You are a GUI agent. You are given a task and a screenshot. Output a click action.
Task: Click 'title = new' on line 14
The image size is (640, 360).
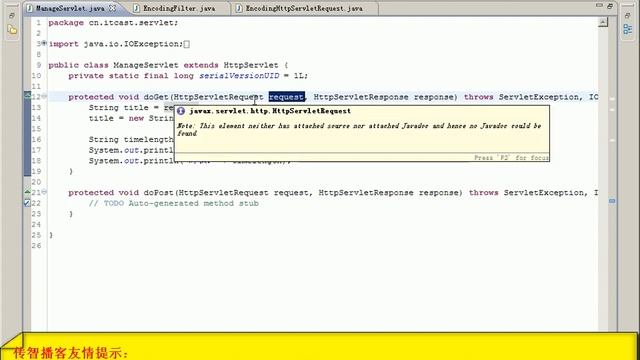click(116, 118)
